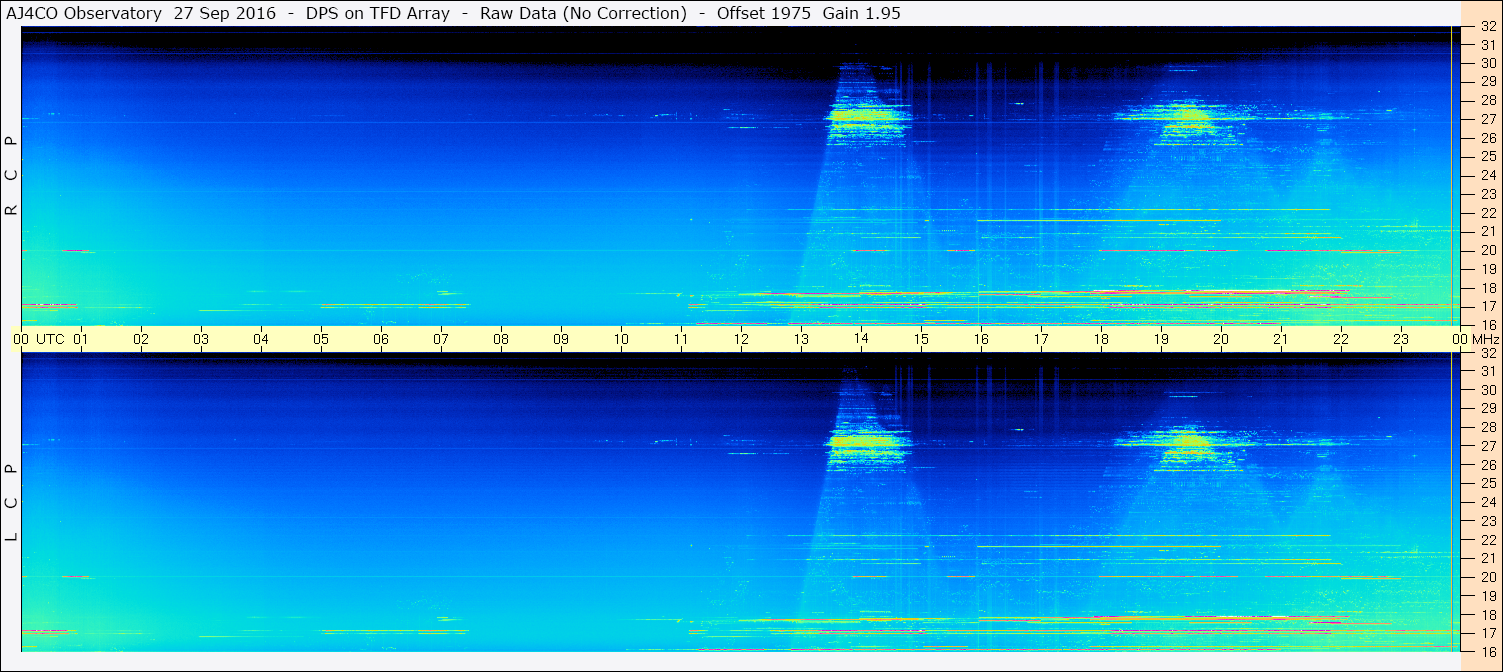Click the AJ4CO Observatory title text

coord(84,13)
